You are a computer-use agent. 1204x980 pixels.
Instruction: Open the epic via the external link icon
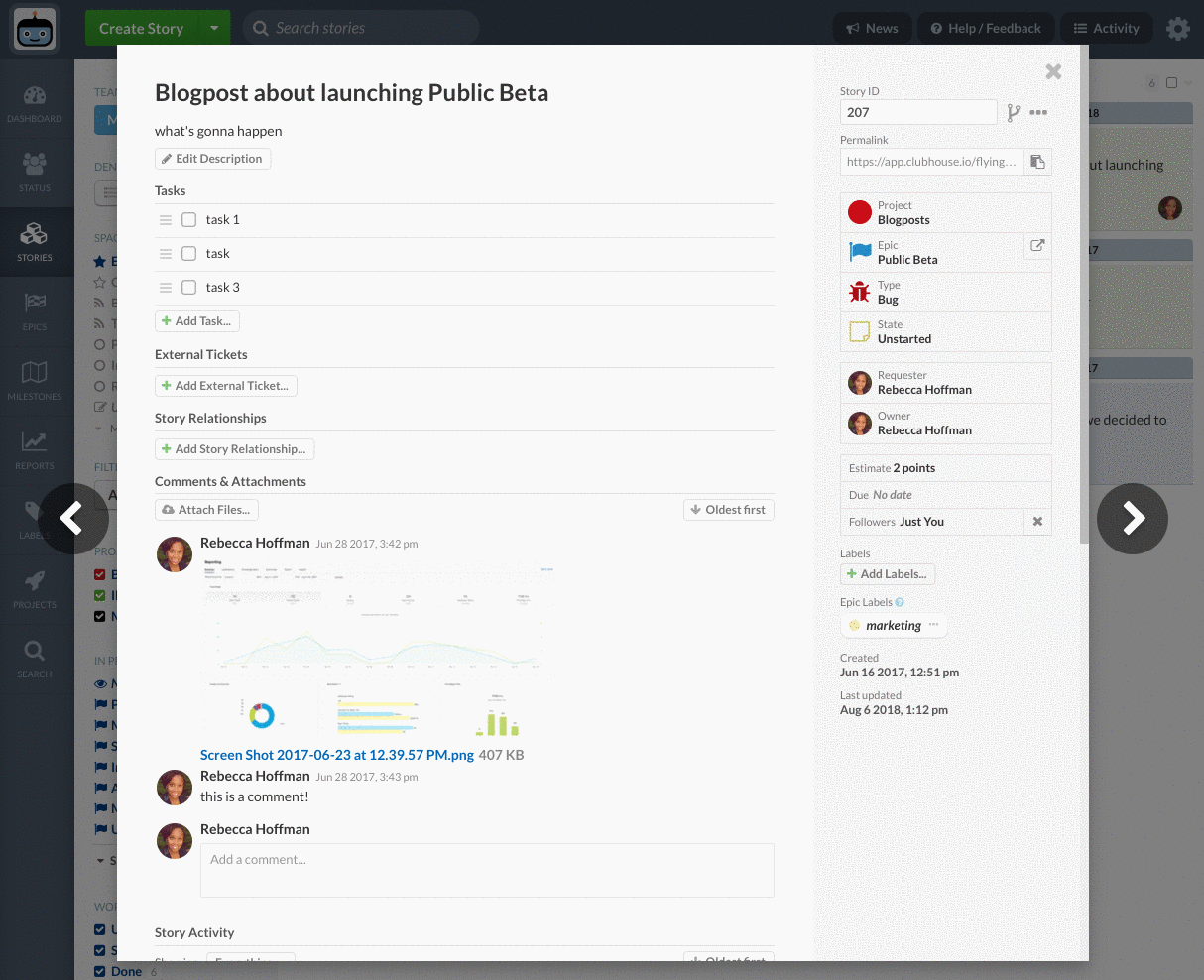[x=1037, y=246]
